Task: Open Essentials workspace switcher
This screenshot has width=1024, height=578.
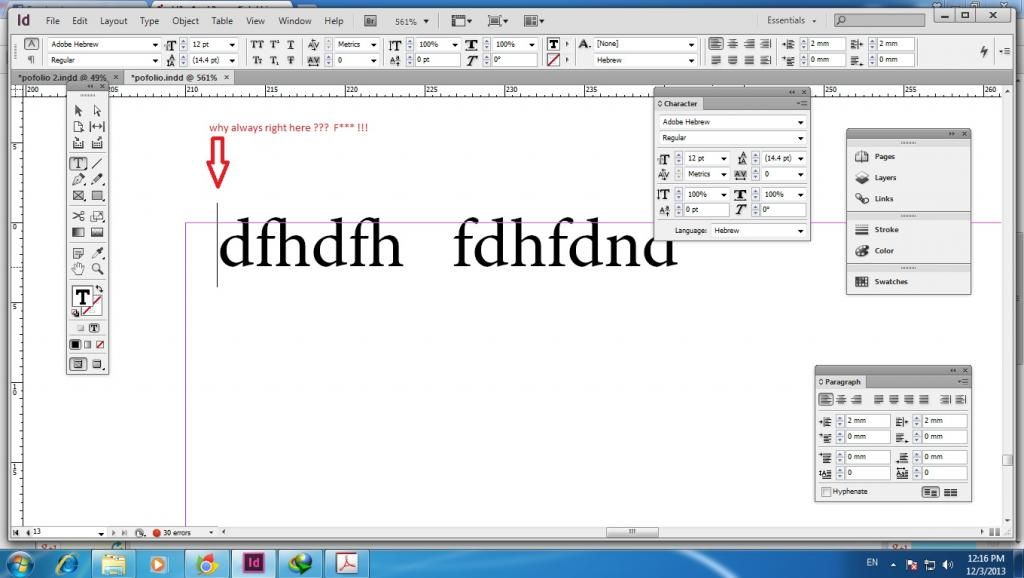Action: (792, 20)
